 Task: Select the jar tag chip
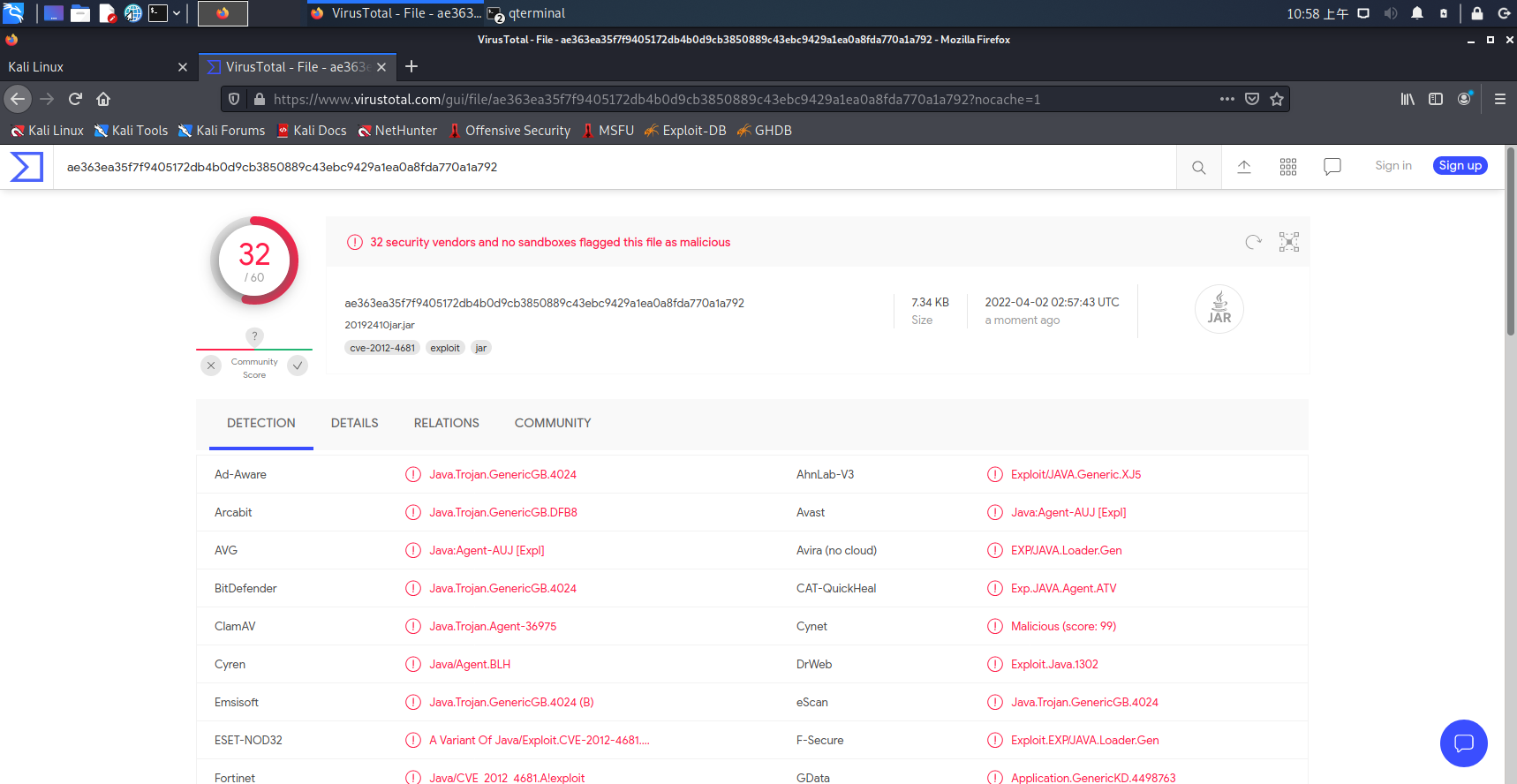[481, 348]
